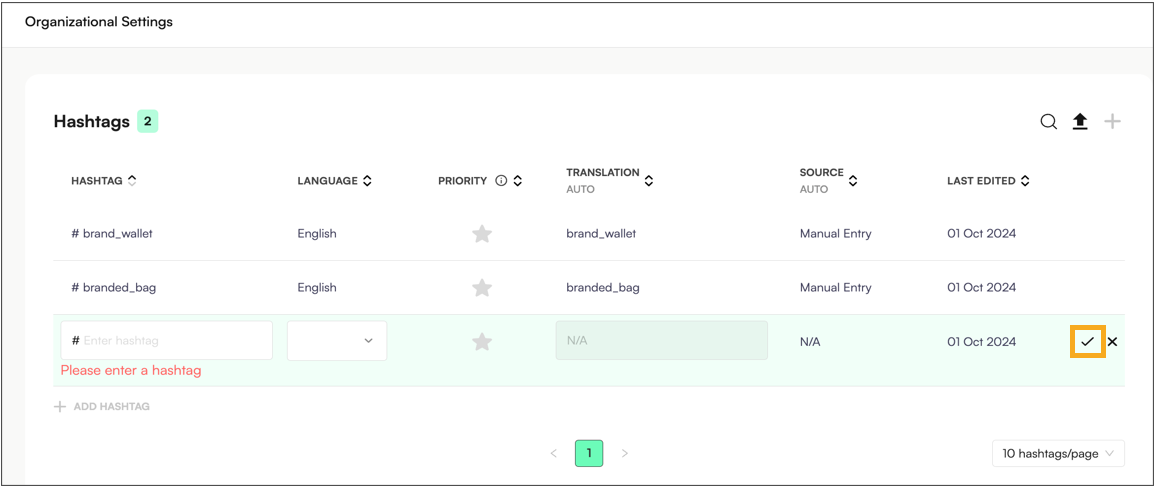Sort the Translation column arrows

pyautogui.click(x=648, y=180)
